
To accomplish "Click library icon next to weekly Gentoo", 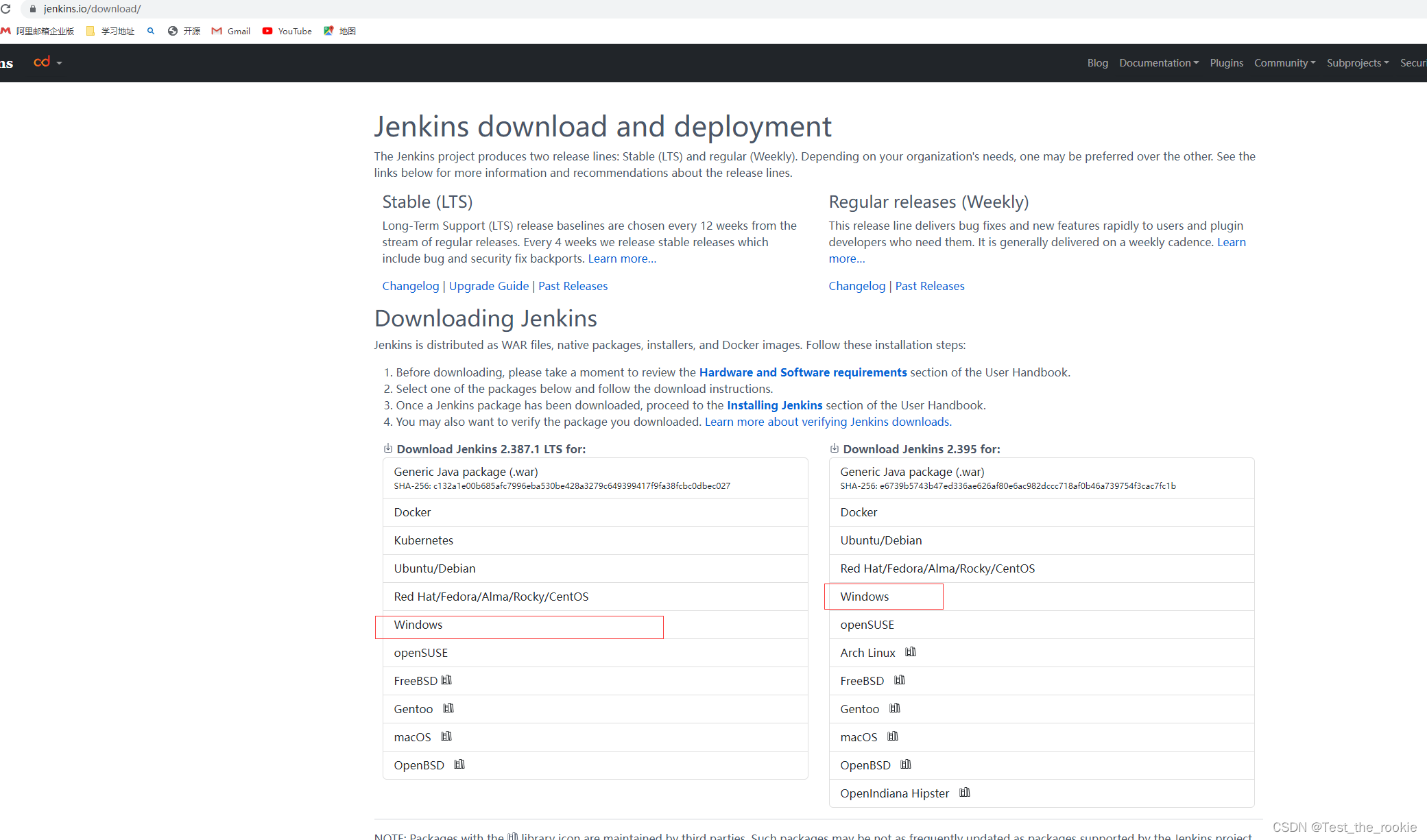I will 895,708.
